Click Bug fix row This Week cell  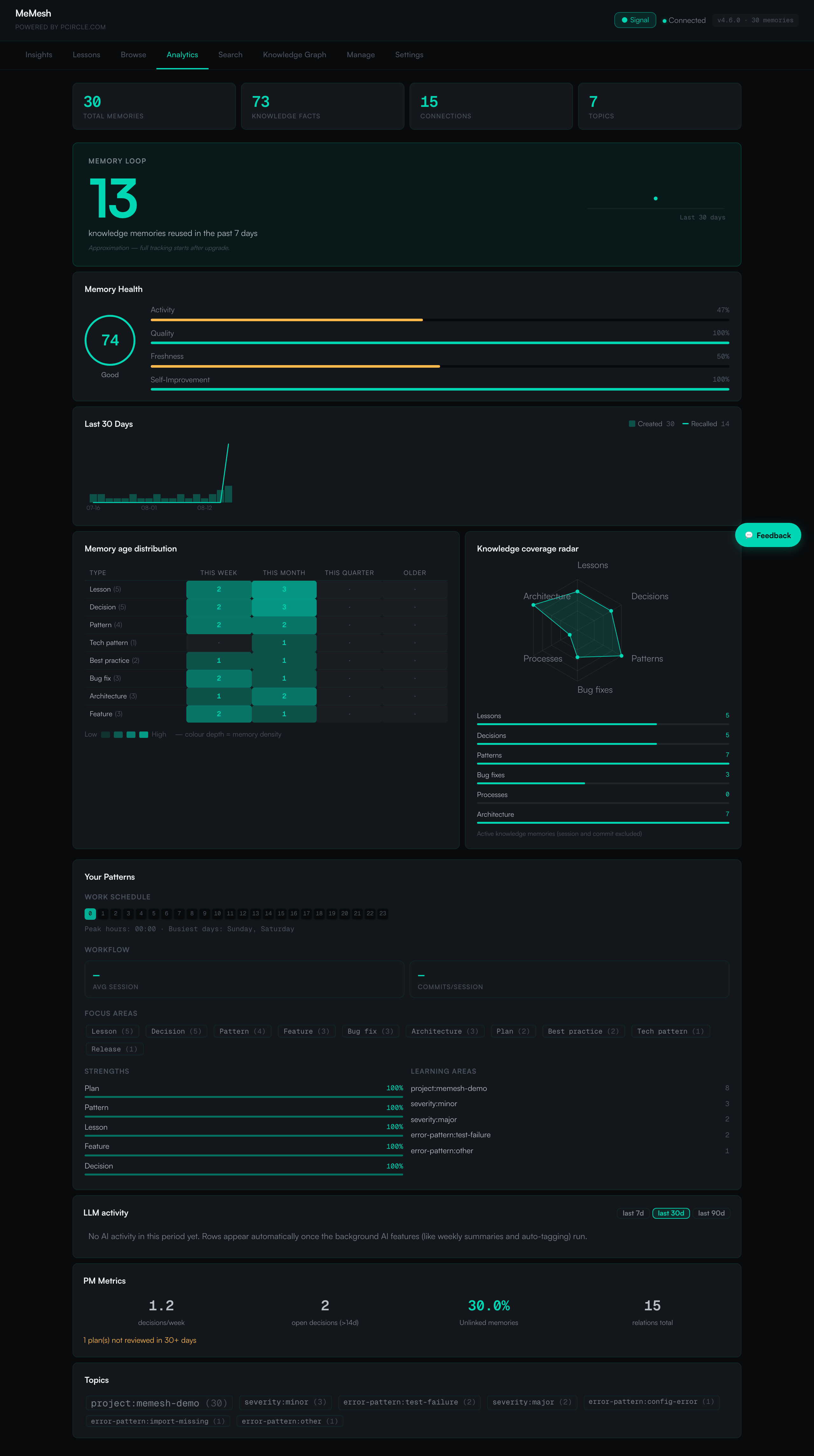(219, 678)
